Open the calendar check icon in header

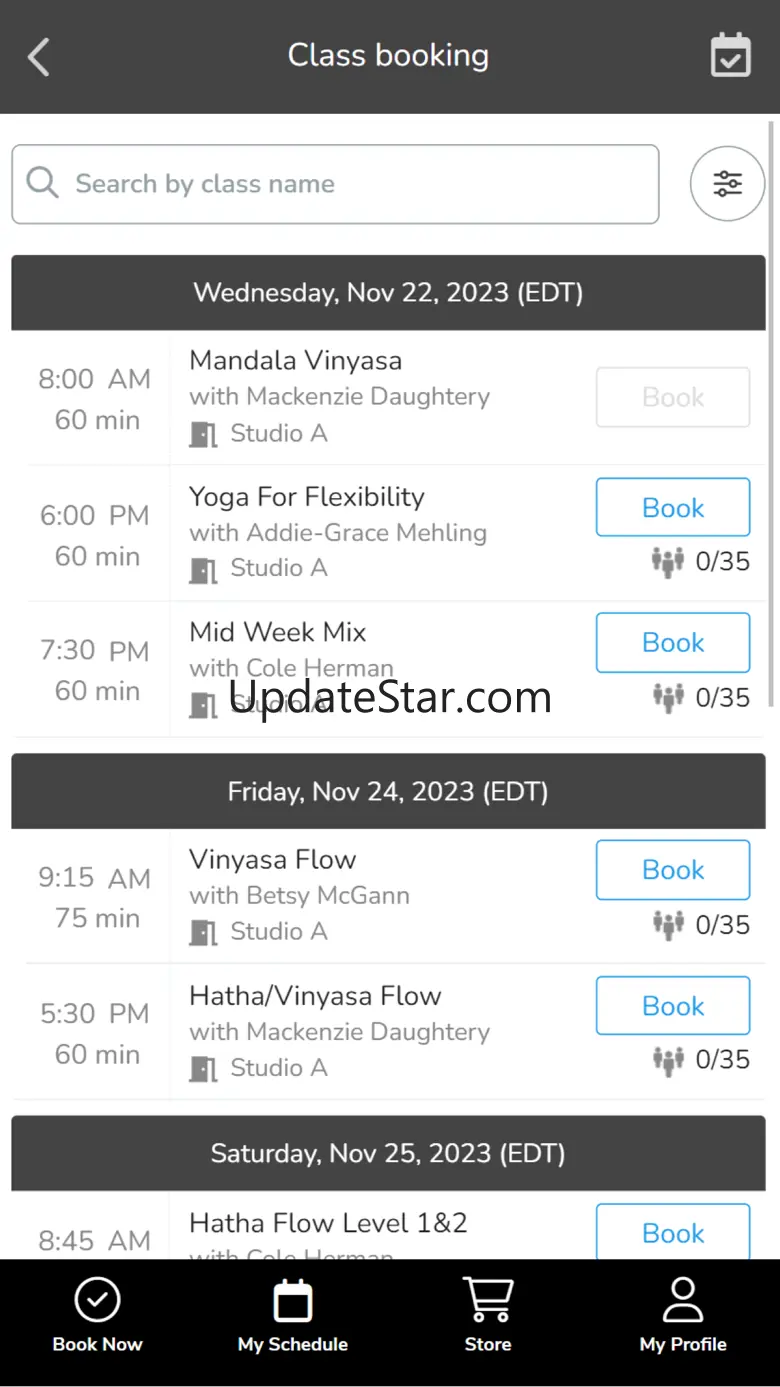coord(730,56)
